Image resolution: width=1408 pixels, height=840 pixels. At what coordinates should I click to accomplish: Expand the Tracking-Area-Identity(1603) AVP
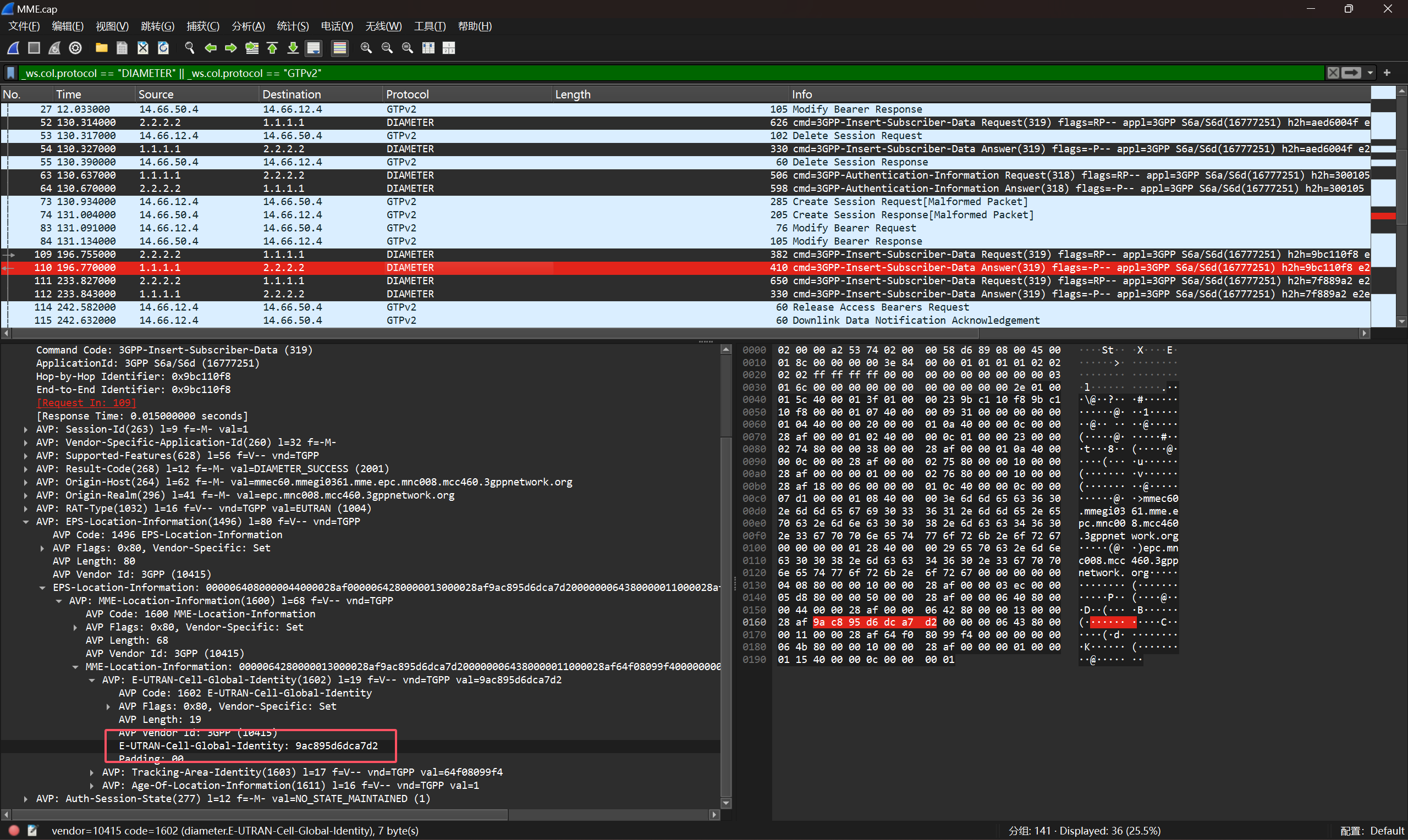tap(92, 772)
